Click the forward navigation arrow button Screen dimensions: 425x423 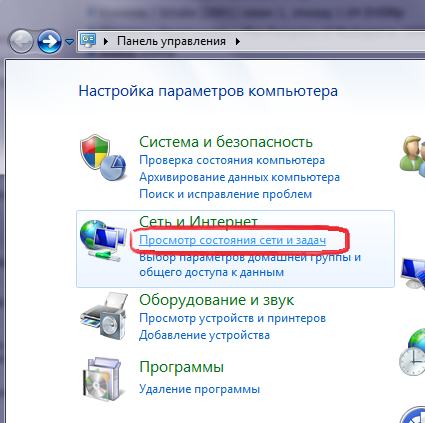point(49,42)
